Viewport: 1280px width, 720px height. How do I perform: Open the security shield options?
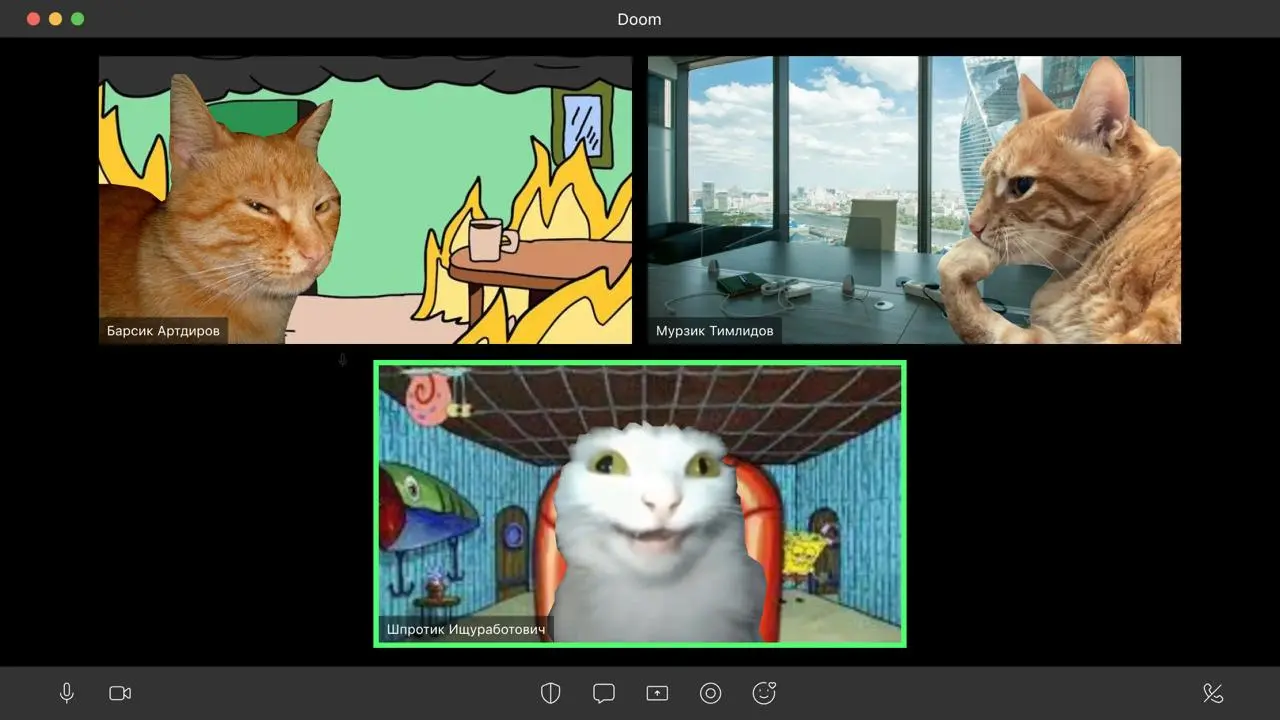click(550, 693)
